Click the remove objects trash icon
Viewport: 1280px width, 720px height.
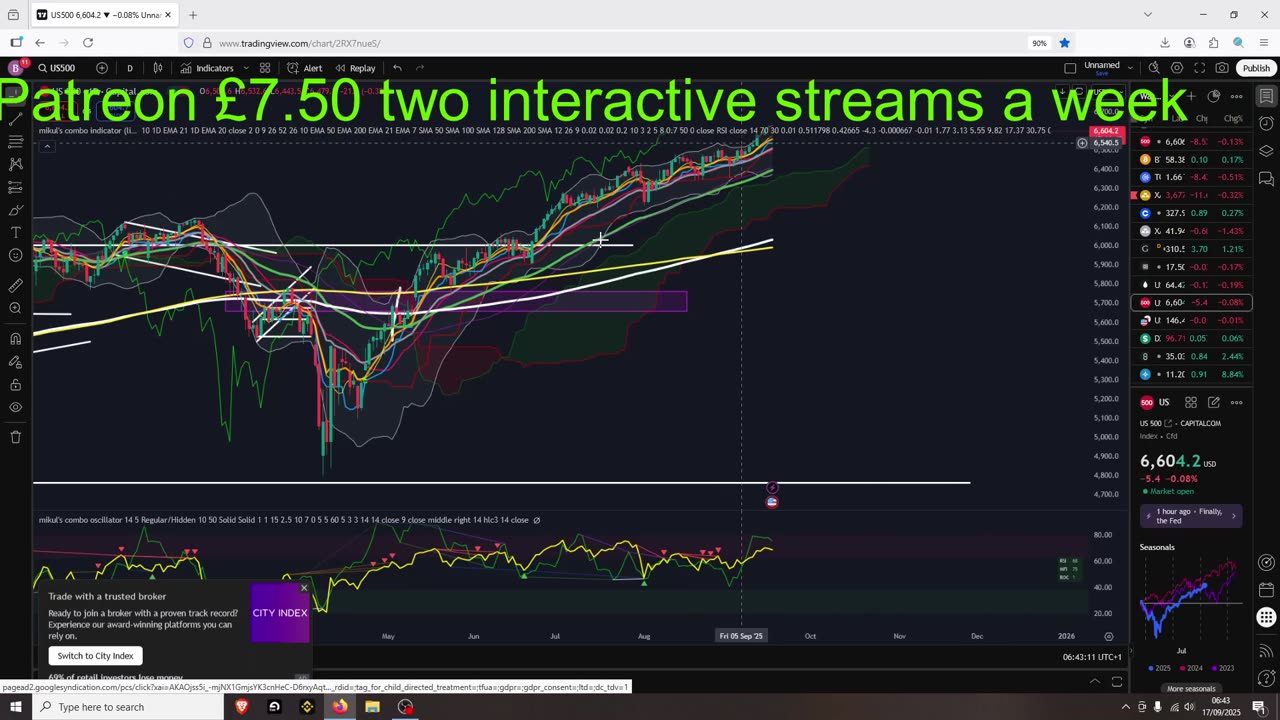pos(15,437)
